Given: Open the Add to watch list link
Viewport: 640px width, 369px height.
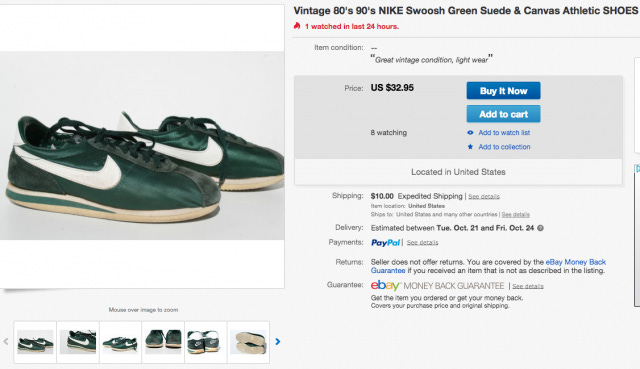Looking at the screenshot, I should coord(504,133).
